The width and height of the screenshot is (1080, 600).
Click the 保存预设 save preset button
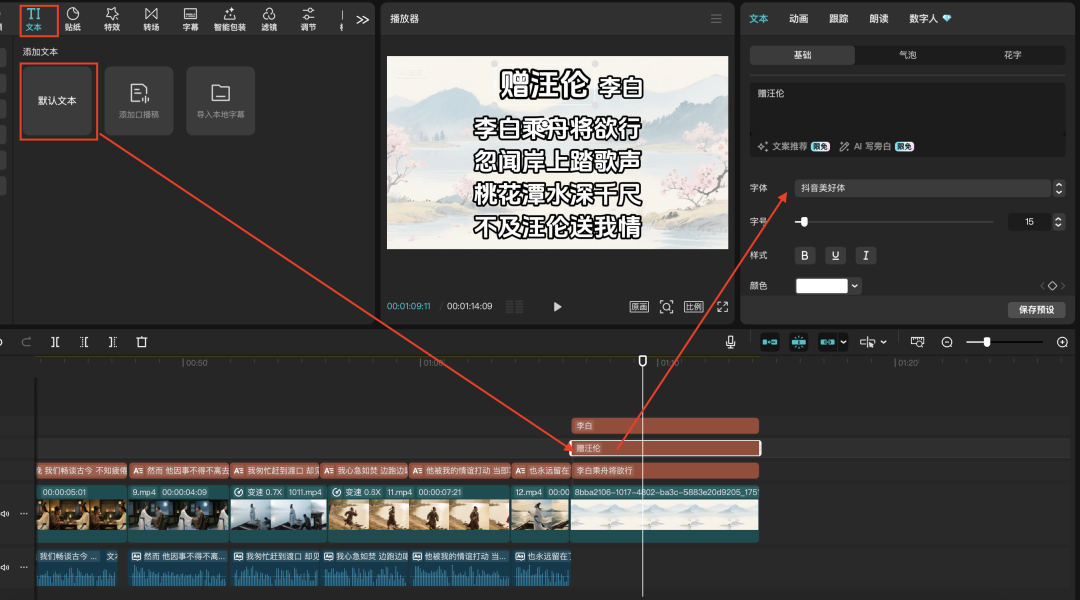(x=1036, y=310)
